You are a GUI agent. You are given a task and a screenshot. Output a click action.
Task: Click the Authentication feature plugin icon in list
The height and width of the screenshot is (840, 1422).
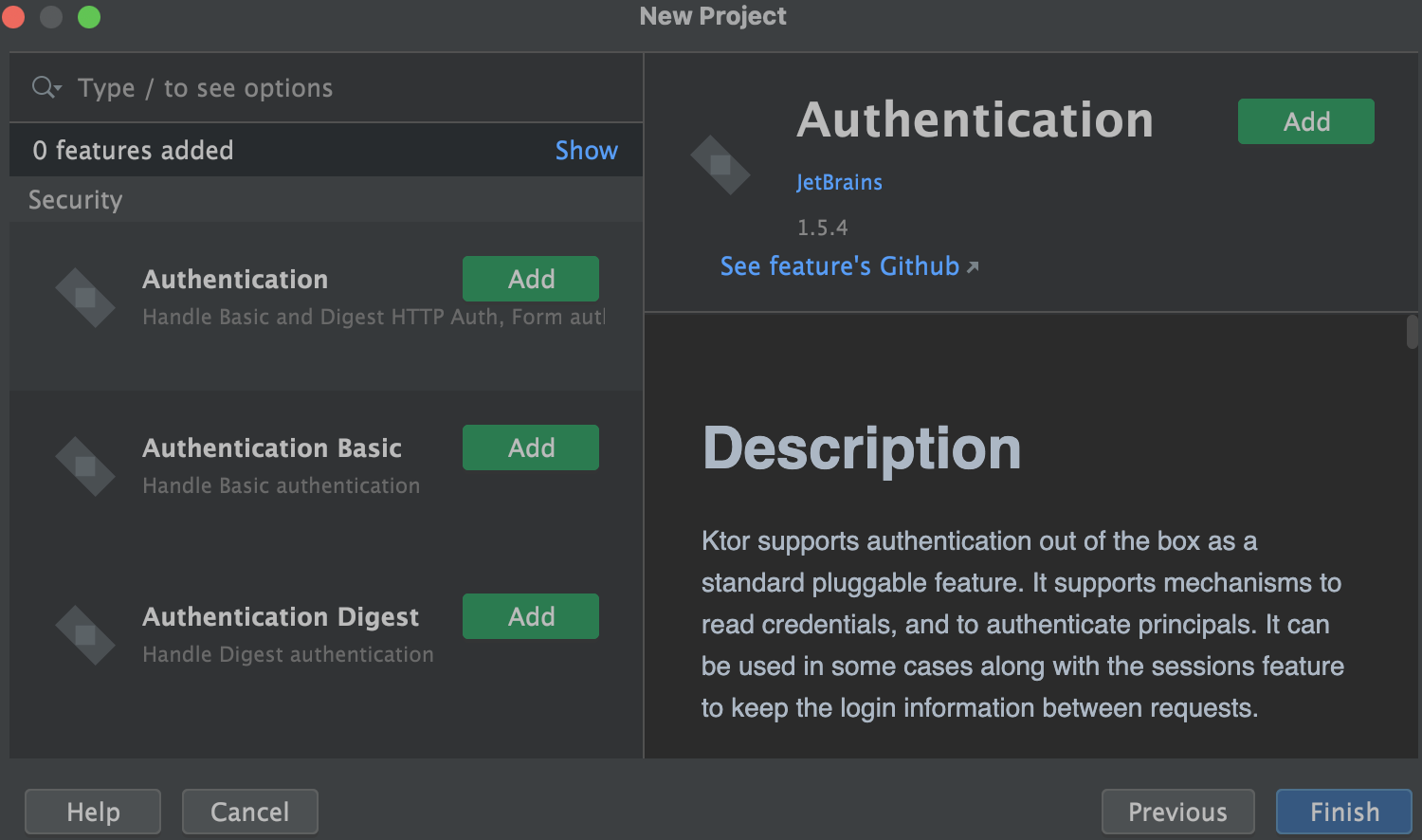click(x=85, y=298)
